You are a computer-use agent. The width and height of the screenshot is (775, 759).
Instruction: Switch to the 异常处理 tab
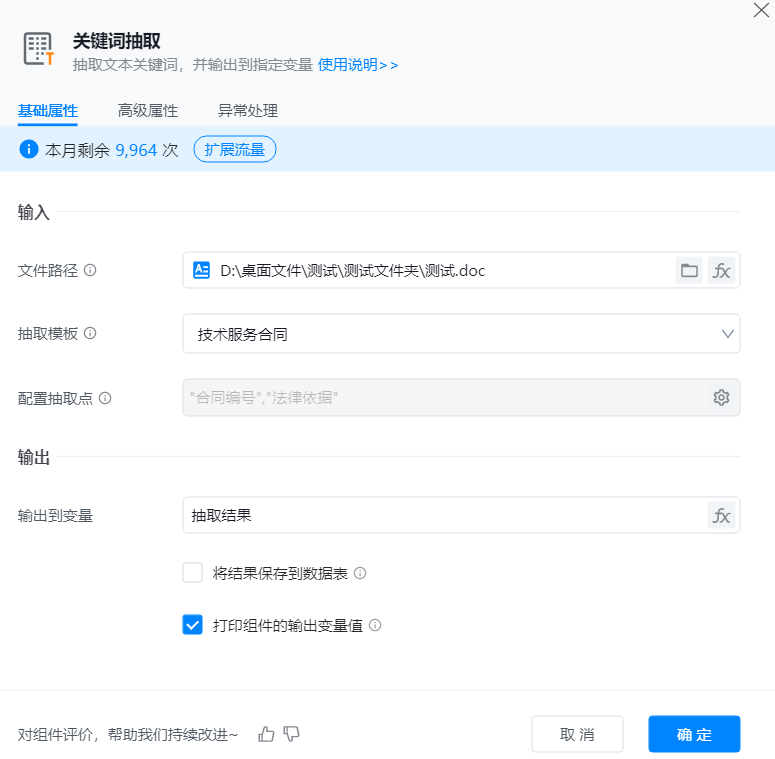247,111
